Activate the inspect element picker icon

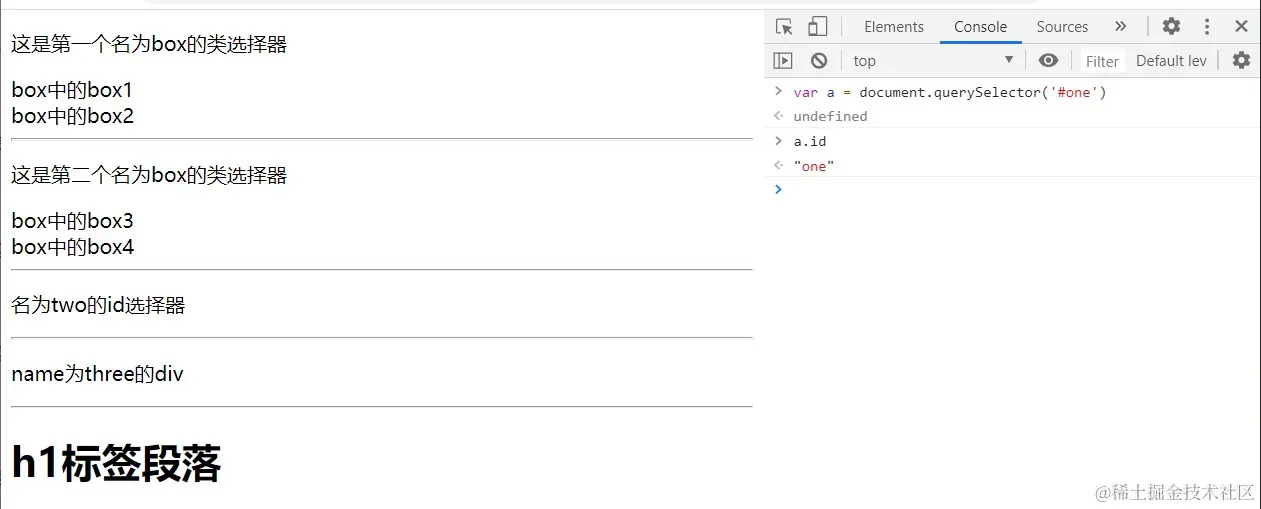(785, 27)
